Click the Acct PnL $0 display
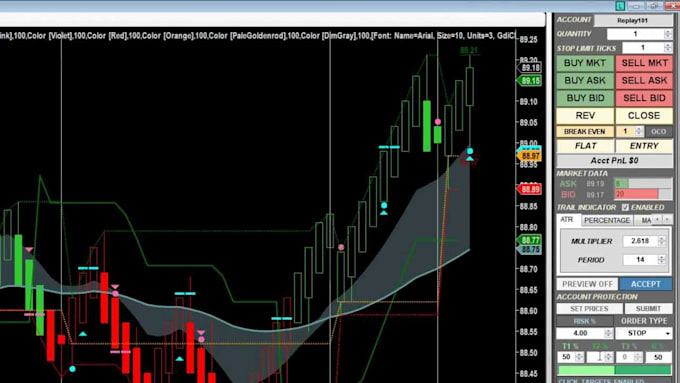 pyautogui.click(x=615, y=160)
